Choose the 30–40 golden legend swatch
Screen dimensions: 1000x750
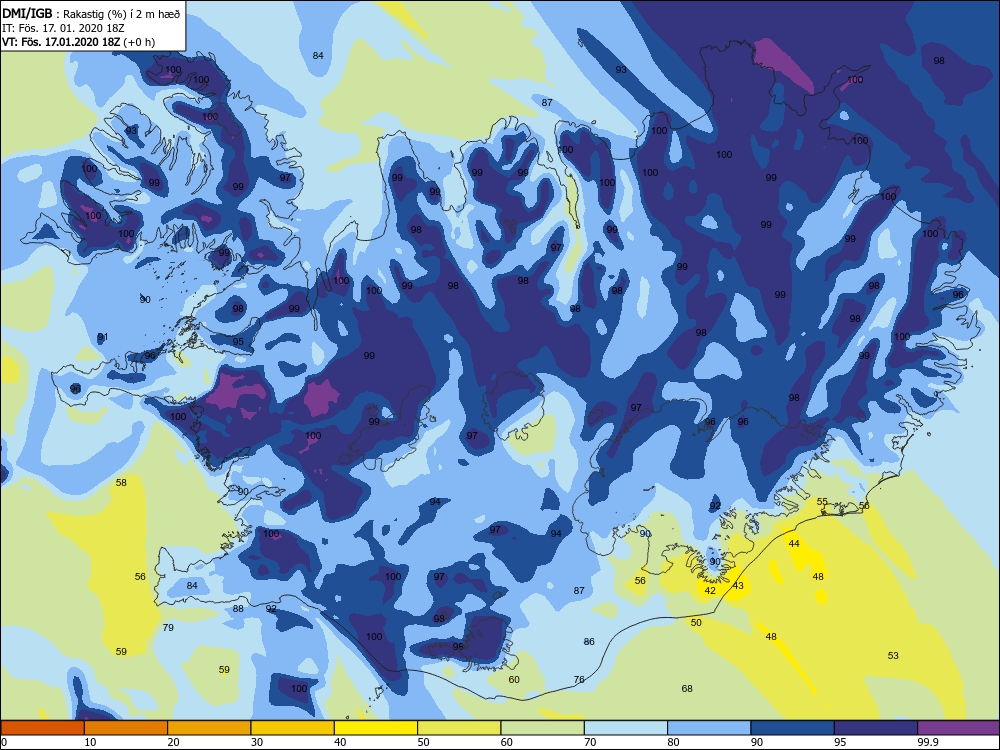[x=293, y=728]
